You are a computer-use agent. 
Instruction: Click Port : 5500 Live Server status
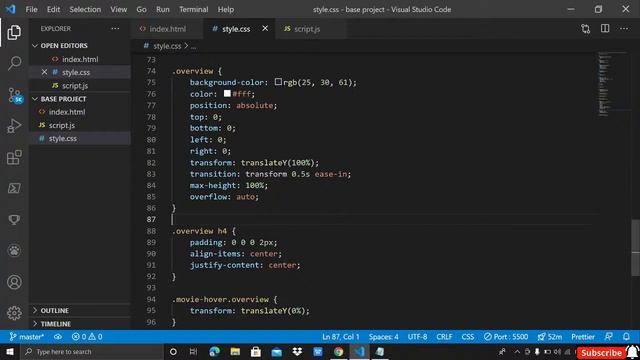pos(506,337)
